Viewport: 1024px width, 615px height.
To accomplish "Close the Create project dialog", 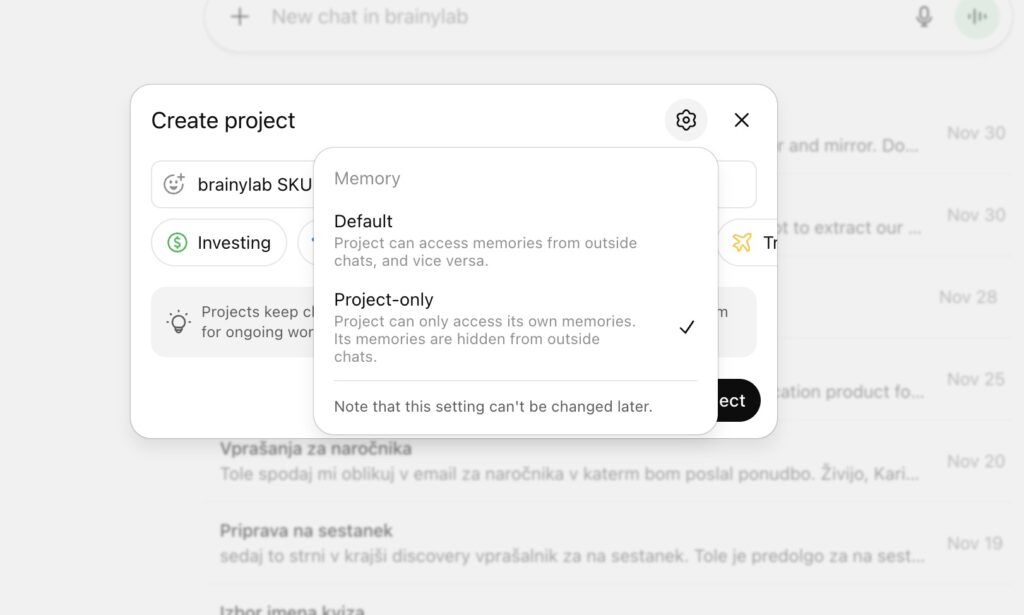I will click(741, 120).
